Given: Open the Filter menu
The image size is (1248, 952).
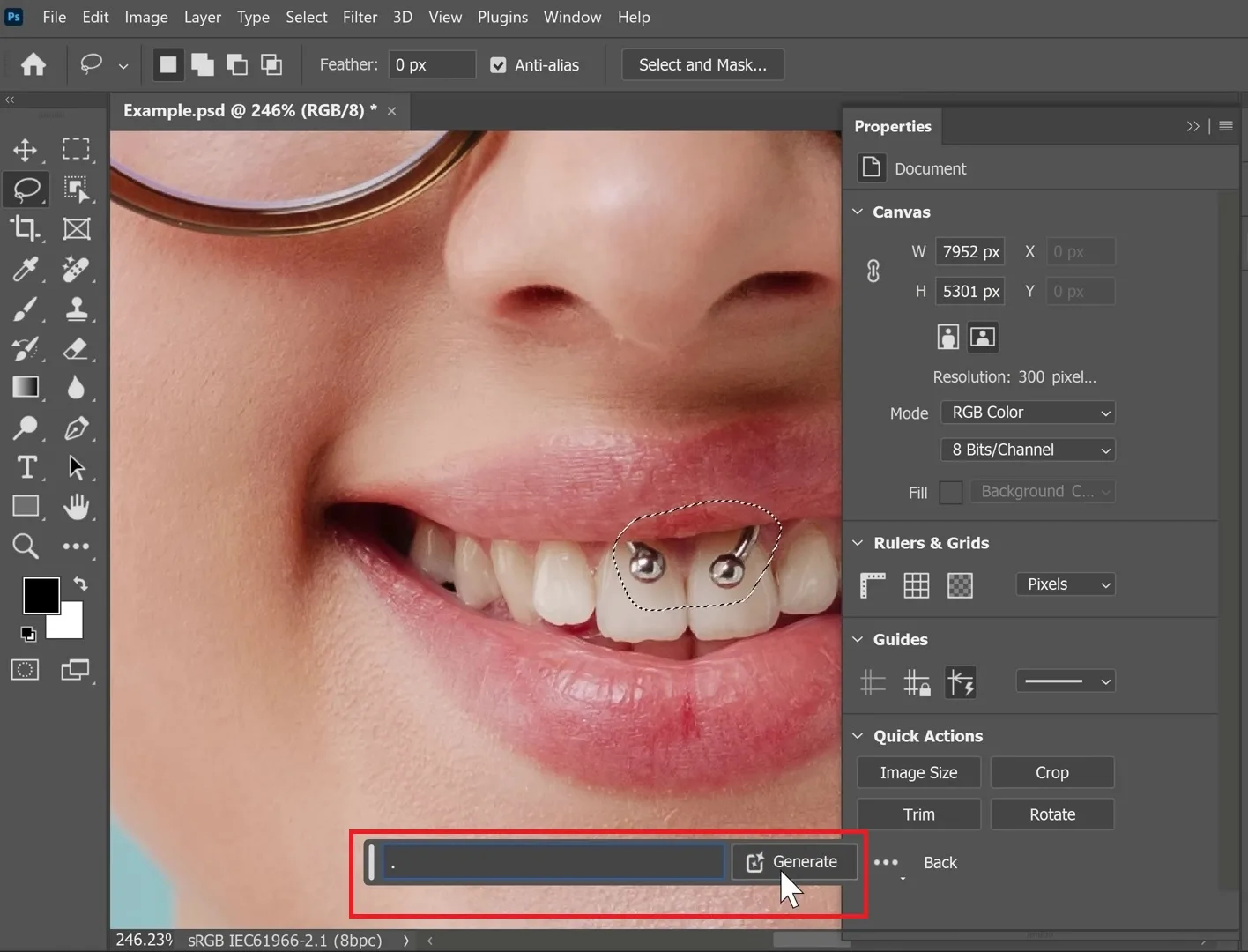Looking at the screenshot, I should [x=360, y=17].
